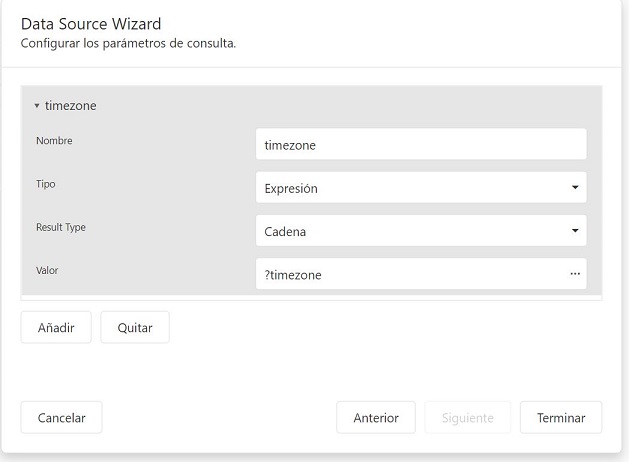Screen dimensions: 629x462
Task: Open the Valor expression editor ellipsis
Action: 575,274
